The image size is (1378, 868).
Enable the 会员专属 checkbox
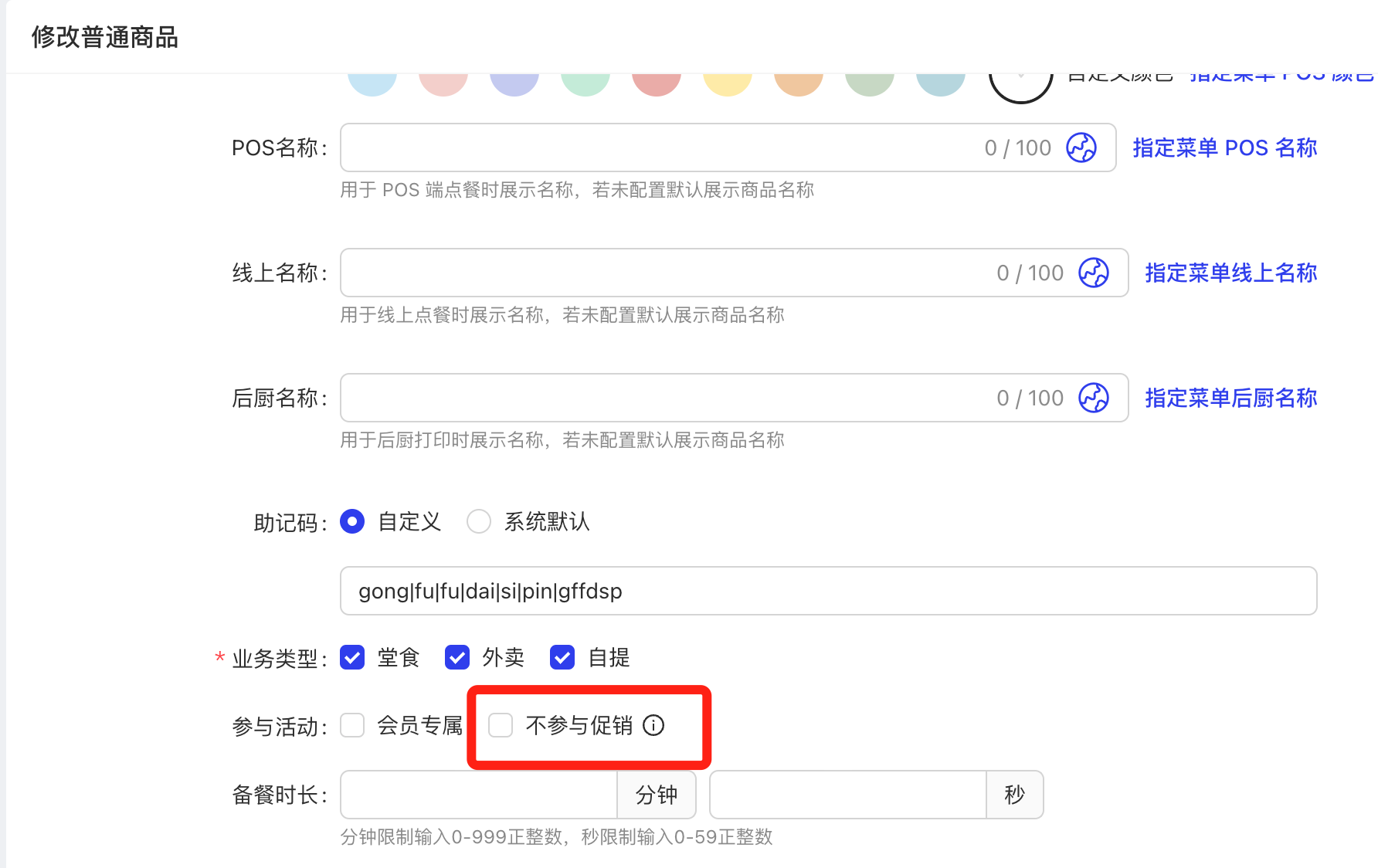(x=352, y=725)
